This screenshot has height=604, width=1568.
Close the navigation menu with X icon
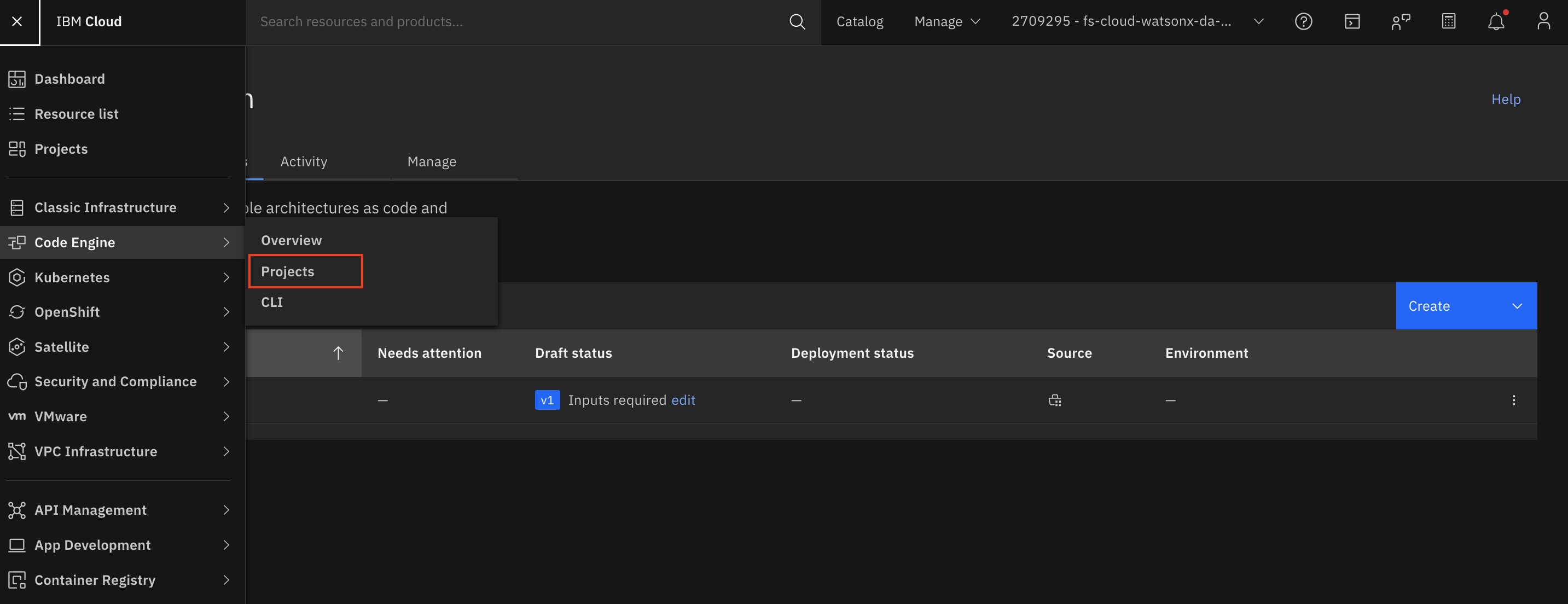pos(17,21)
